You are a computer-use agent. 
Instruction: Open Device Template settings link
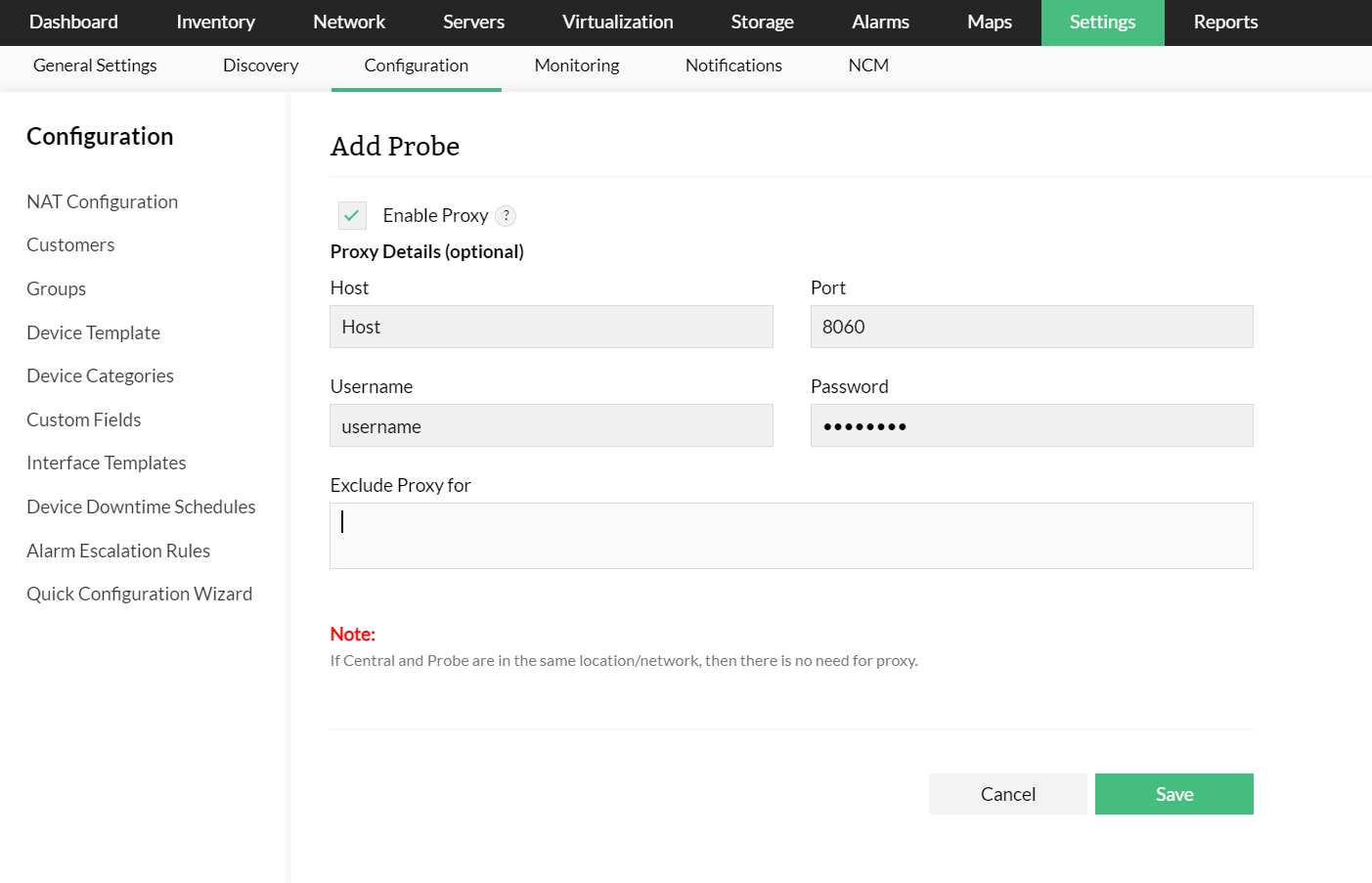[94, 332]
